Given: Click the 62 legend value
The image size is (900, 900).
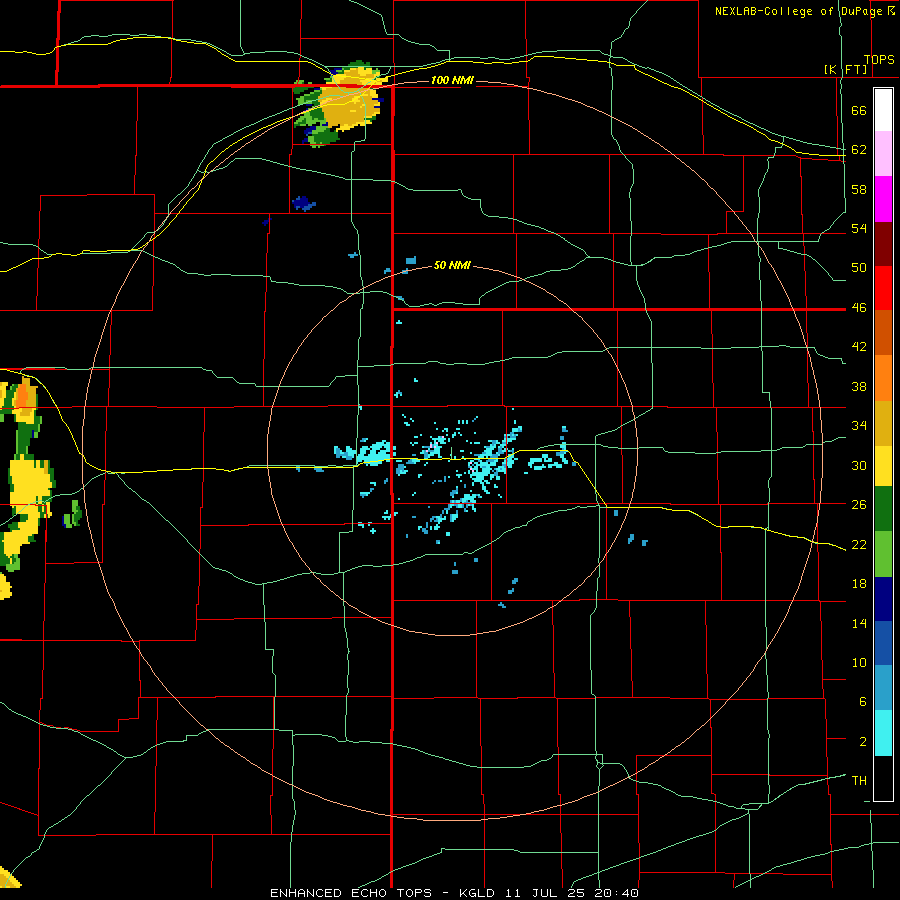Looking at the screenshot, I should pyautogui.click(x=859, y=150).
